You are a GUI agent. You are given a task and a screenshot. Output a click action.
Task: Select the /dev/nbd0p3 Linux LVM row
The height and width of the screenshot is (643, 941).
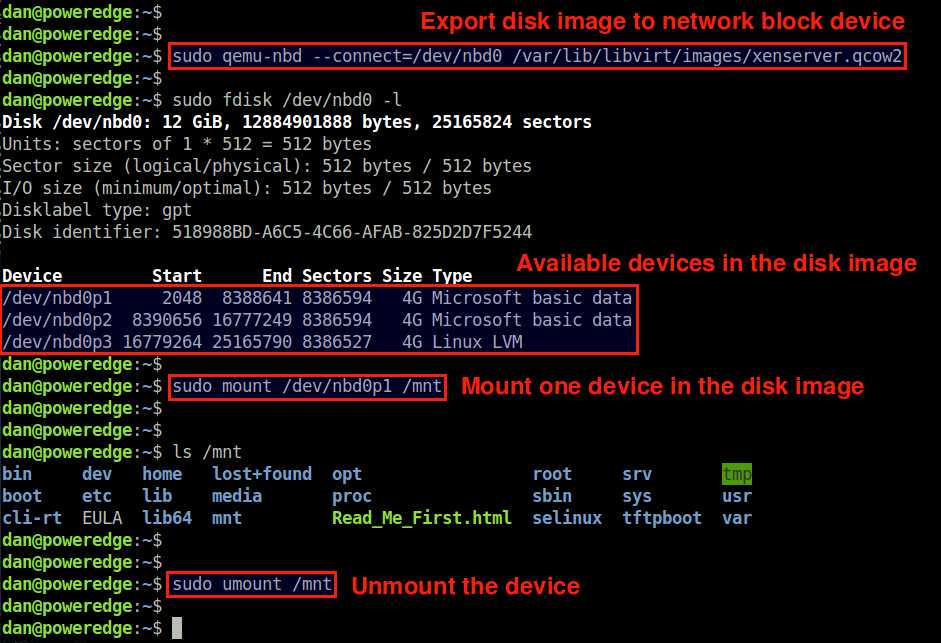click(x=262, y=342)
